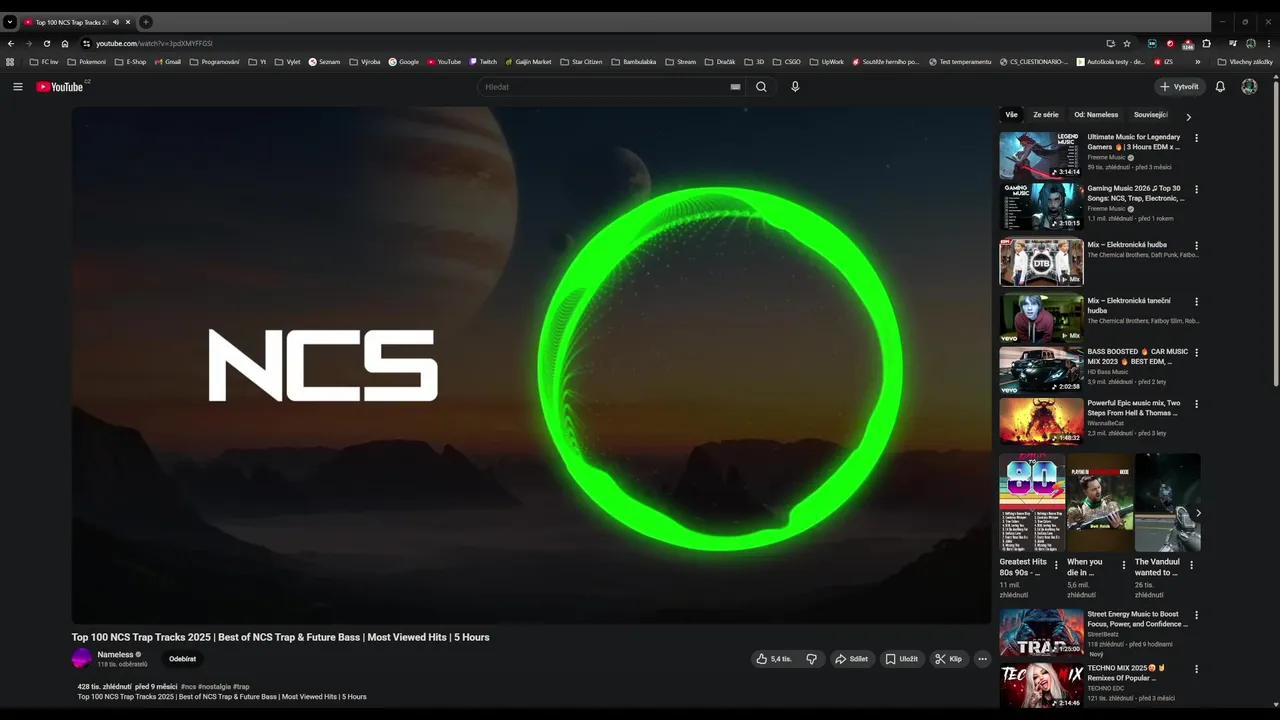Show the next Shorts with the arrow
The width and height of the screenshot is (1280, 720).
click(x=1198, y=513)
